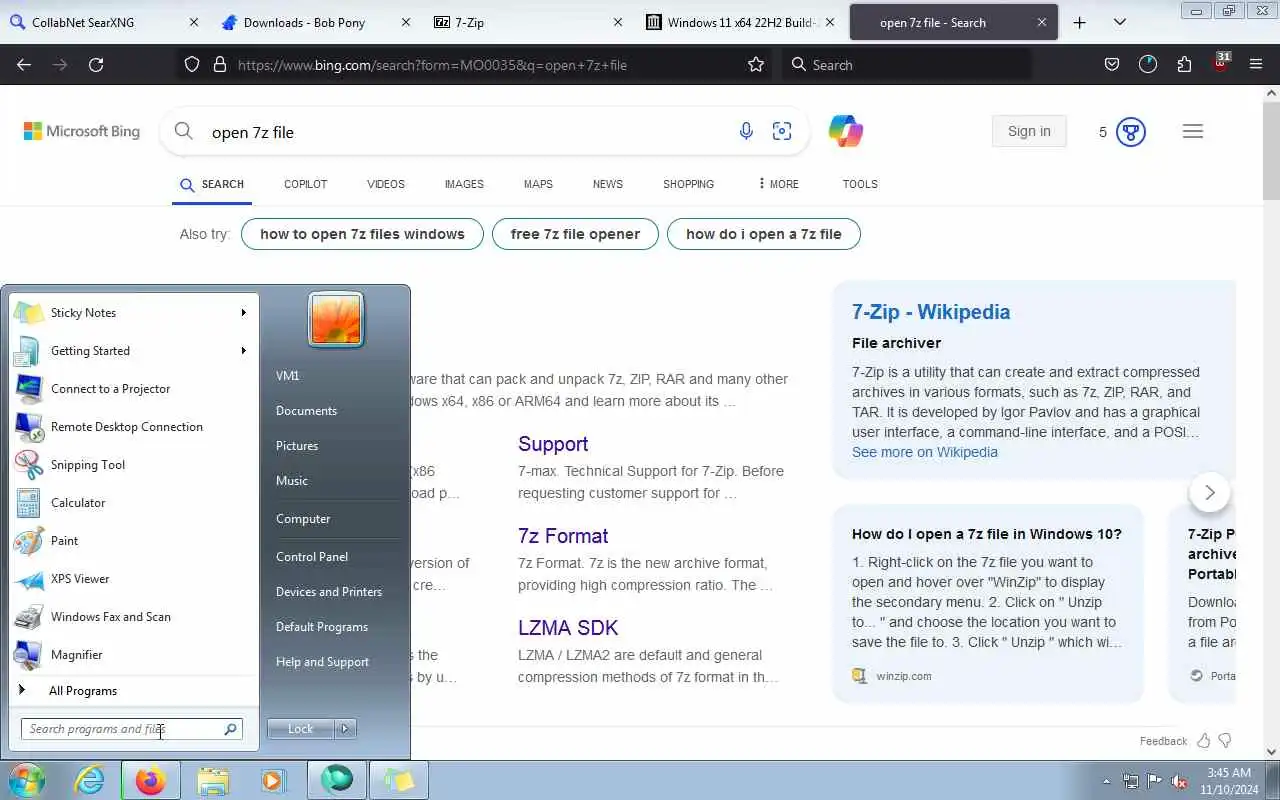The width and height of the screenshot is (1280, 800).
Task: Open list all tabs dropdown
Action: point(1120,22)
